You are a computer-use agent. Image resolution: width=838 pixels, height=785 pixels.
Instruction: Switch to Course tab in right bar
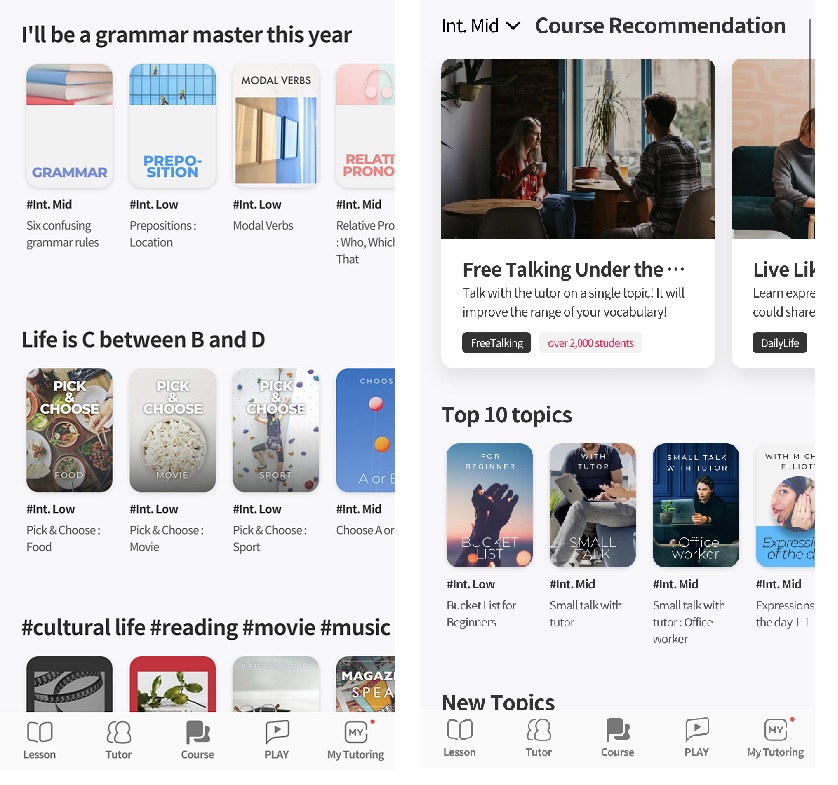pyautogui.click(x=617, y=737)
